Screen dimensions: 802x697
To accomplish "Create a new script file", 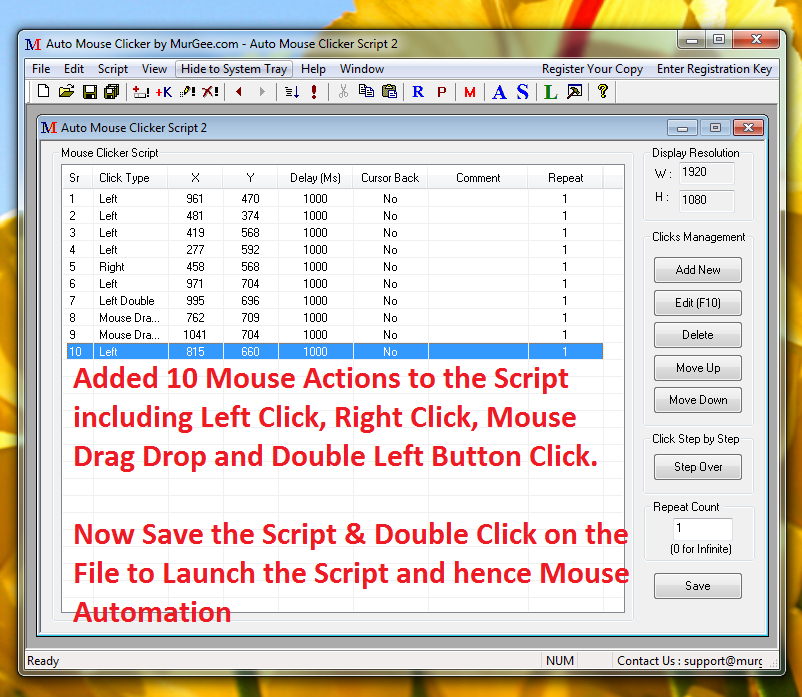I will click(42, 91).
